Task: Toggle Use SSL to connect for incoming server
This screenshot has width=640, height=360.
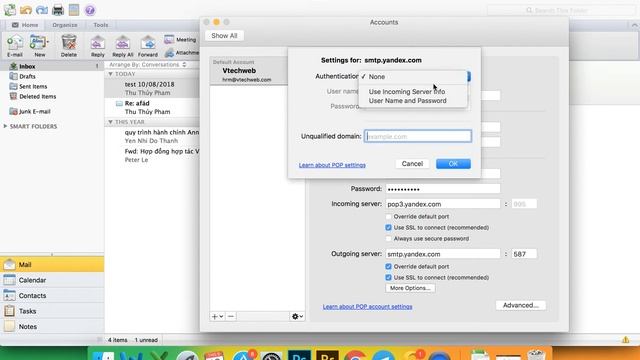Action: coord(388,228)
